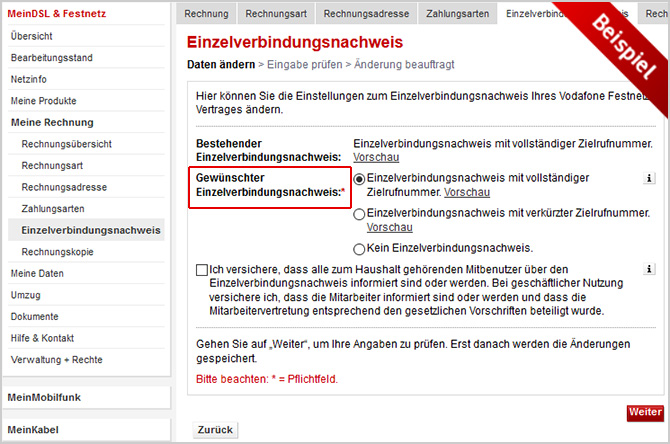Open the Rechnung tab
The image size is (670, 444).
pos(206,13)
